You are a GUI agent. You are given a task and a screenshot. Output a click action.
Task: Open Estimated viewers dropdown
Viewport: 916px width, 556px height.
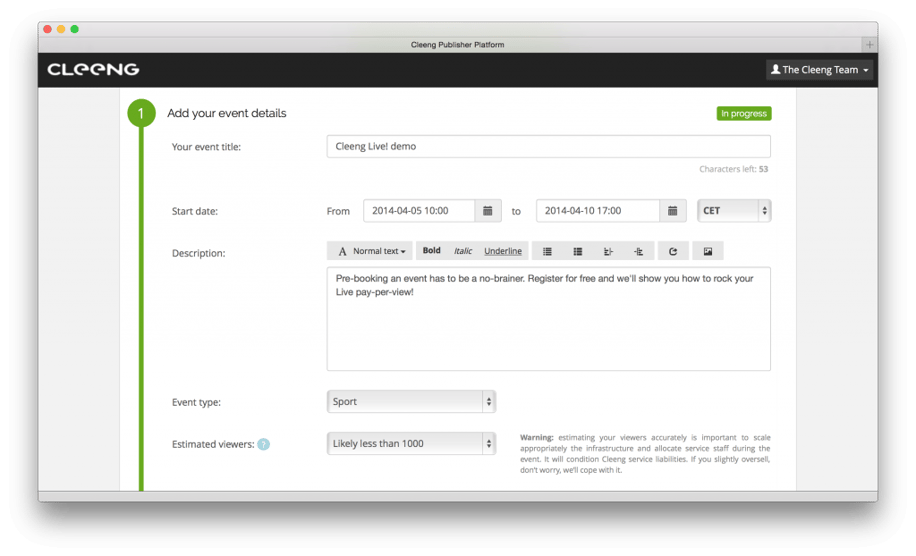pyautogui.click(x=411, y=444)
